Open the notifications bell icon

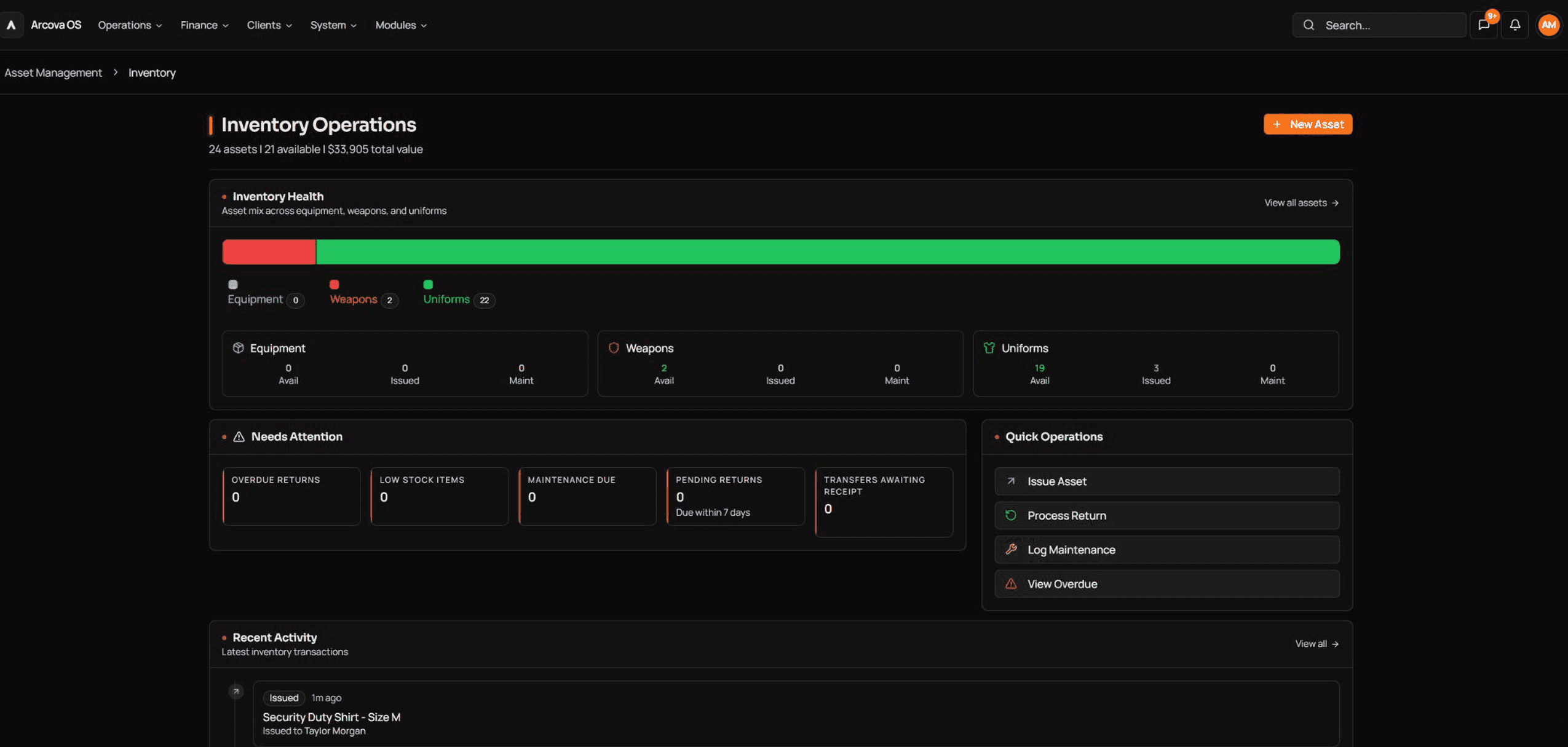point(1515,25)
